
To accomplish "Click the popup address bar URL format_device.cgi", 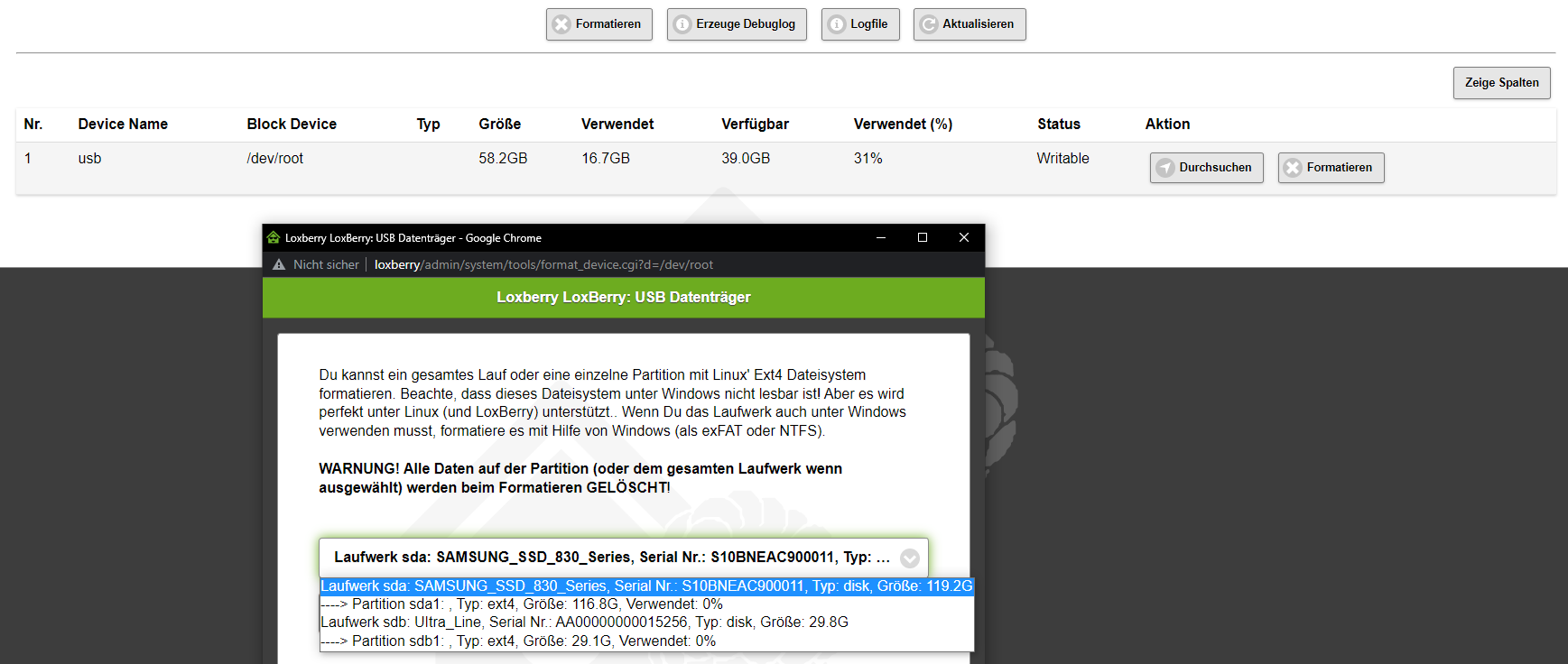I will [543, 264].
